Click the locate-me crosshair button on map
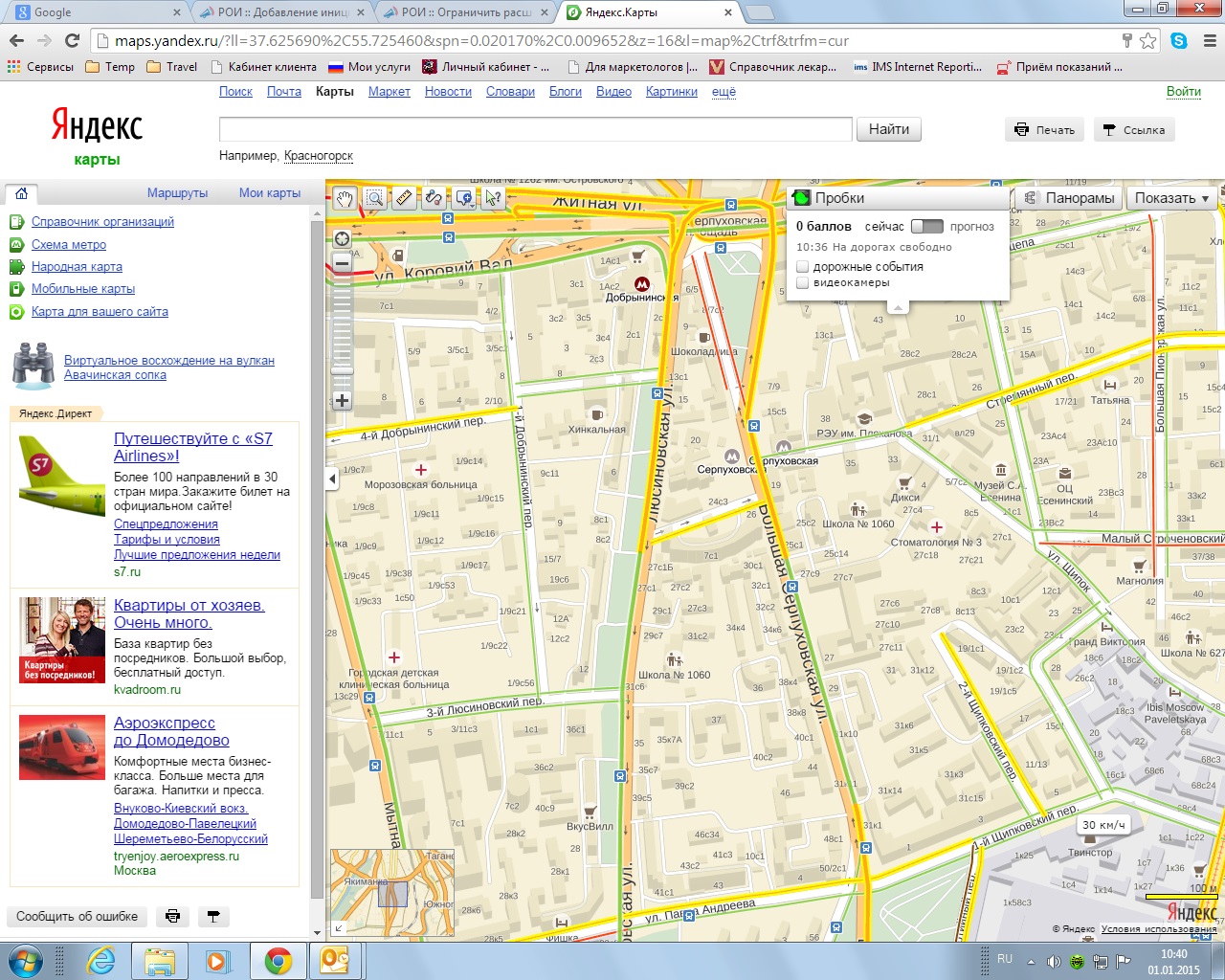The image size is (1225, 980). coord(342,238)
